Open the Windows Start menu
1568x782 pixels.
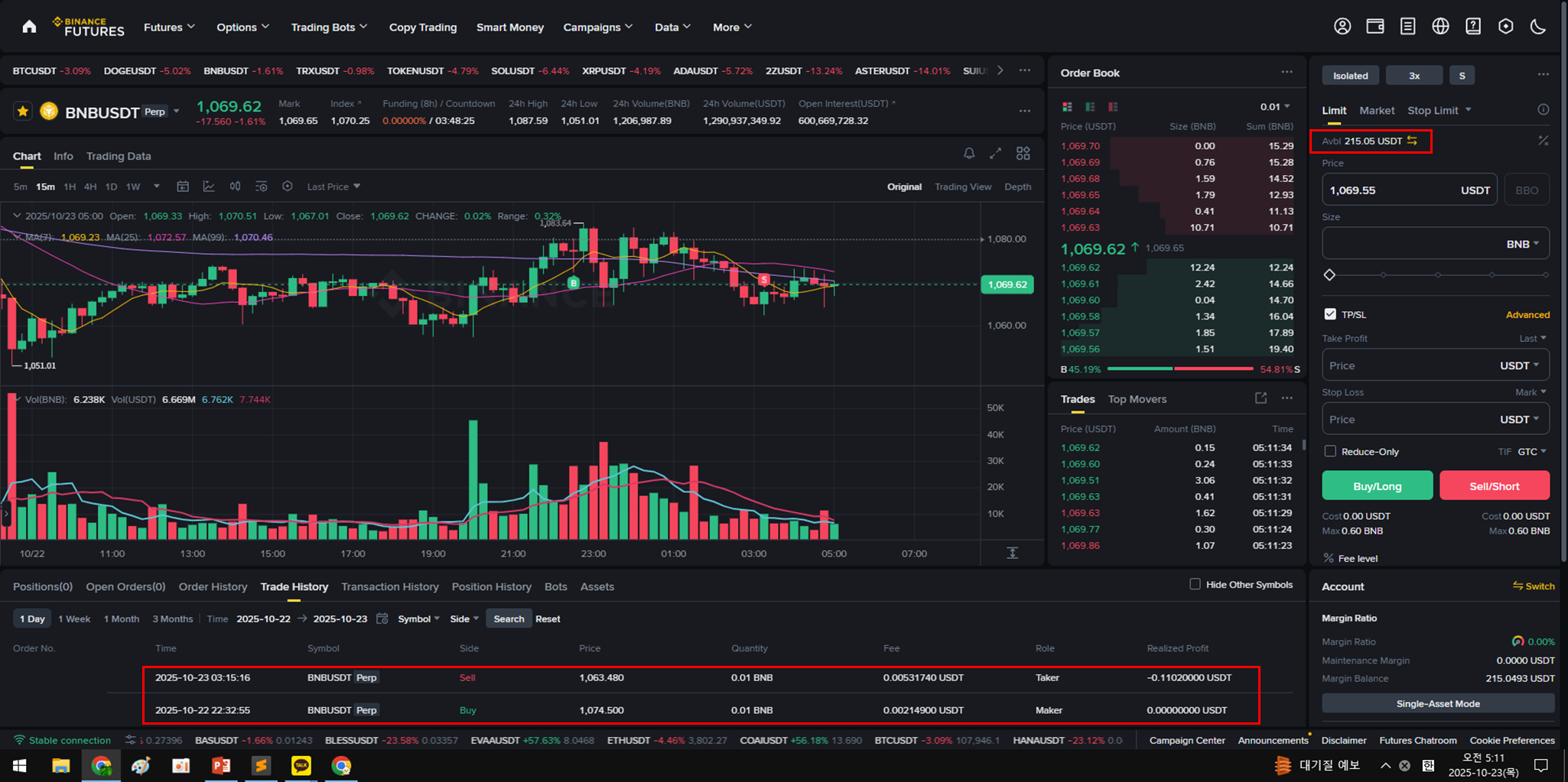(x=20, y=765)
